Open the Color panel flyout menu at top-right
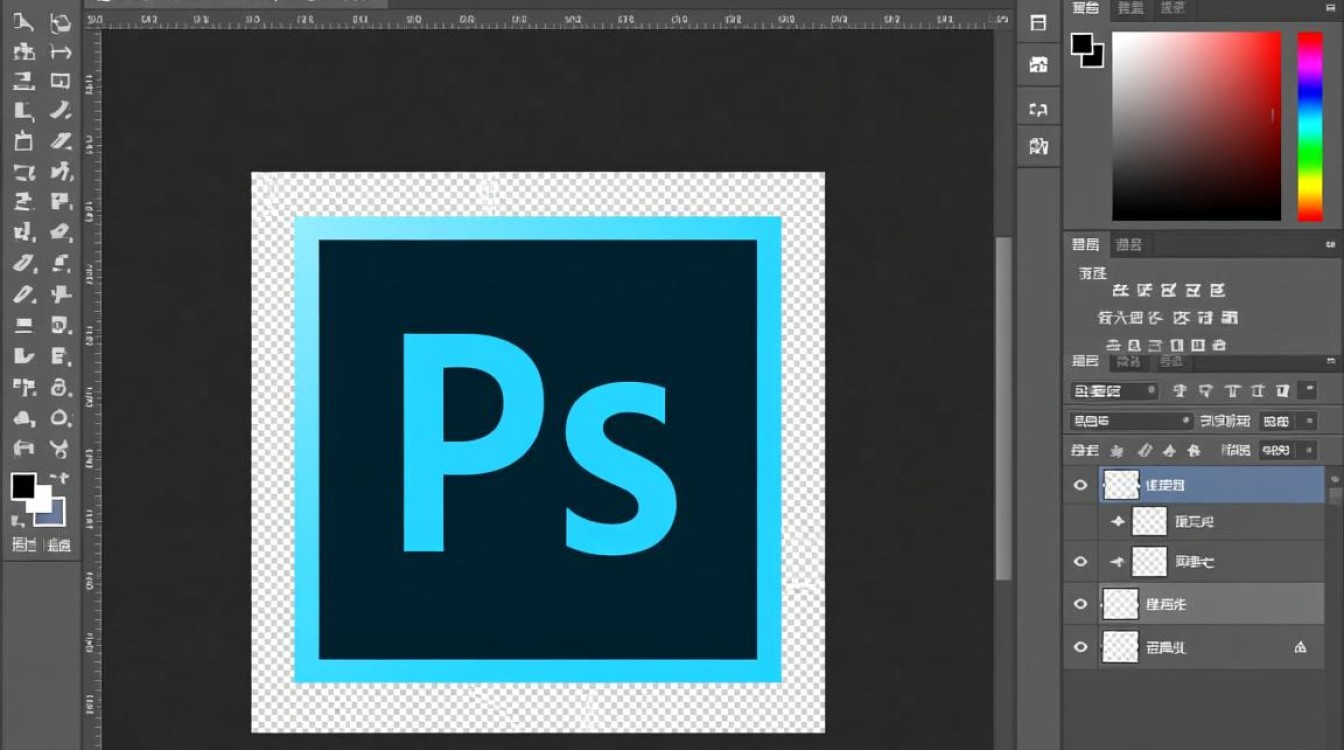This screenshot has height=750, width=1344. coord(1330,8)
